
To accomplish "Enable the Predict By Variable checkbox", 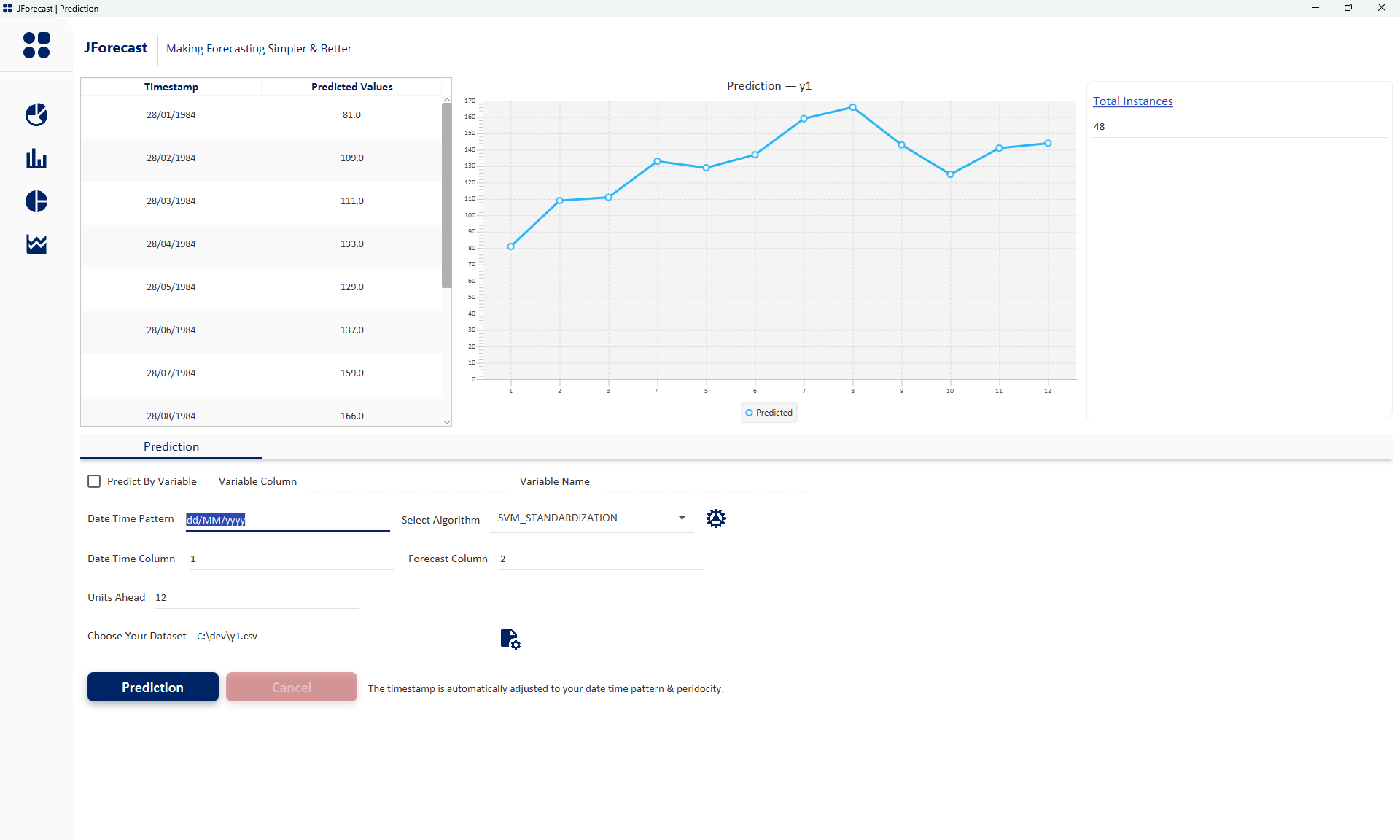I will pyautogui.click(x=93, y=481).
